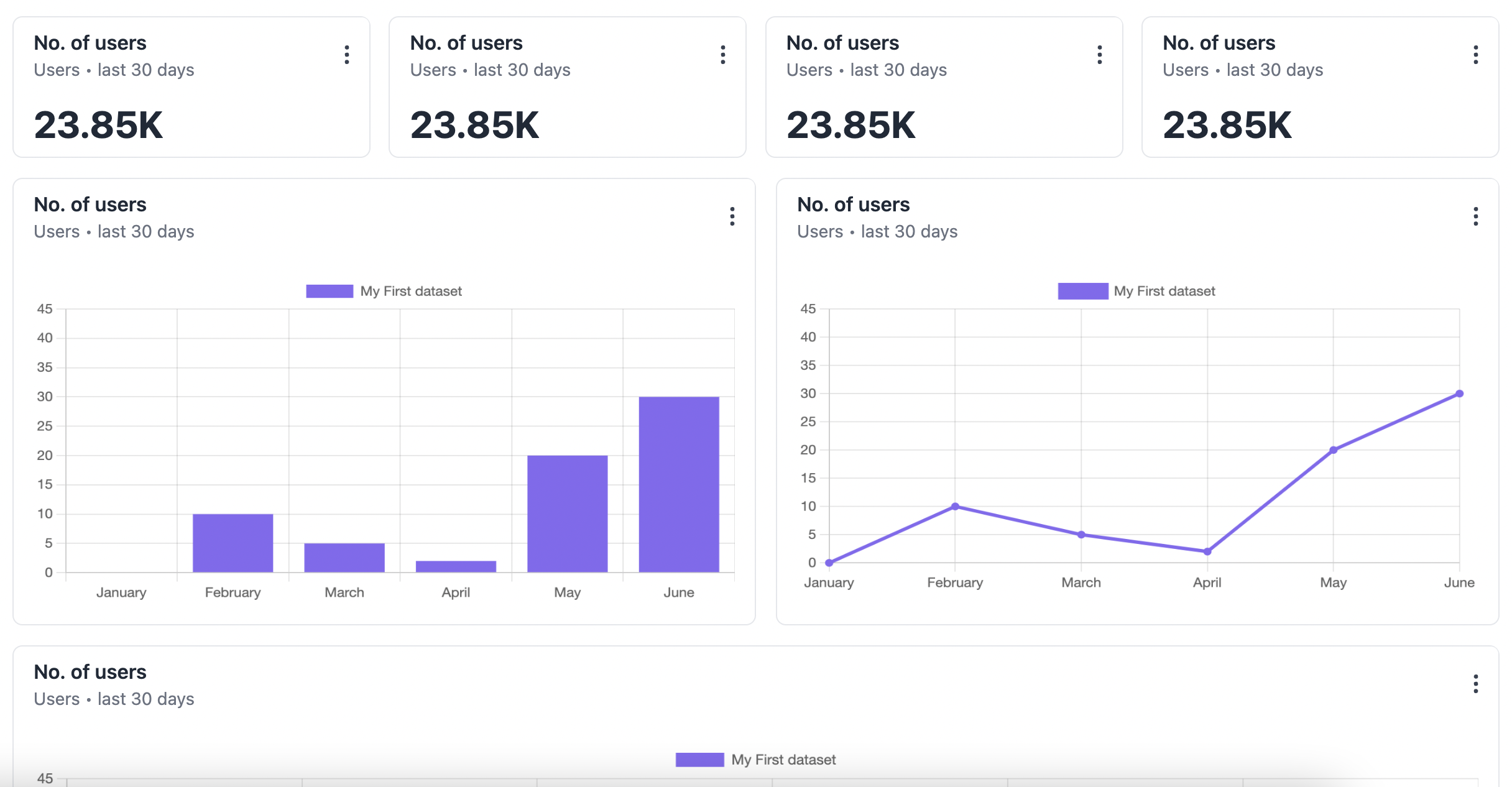
Task: Open options menu on line chart card
Action: tap(1475, 216)
